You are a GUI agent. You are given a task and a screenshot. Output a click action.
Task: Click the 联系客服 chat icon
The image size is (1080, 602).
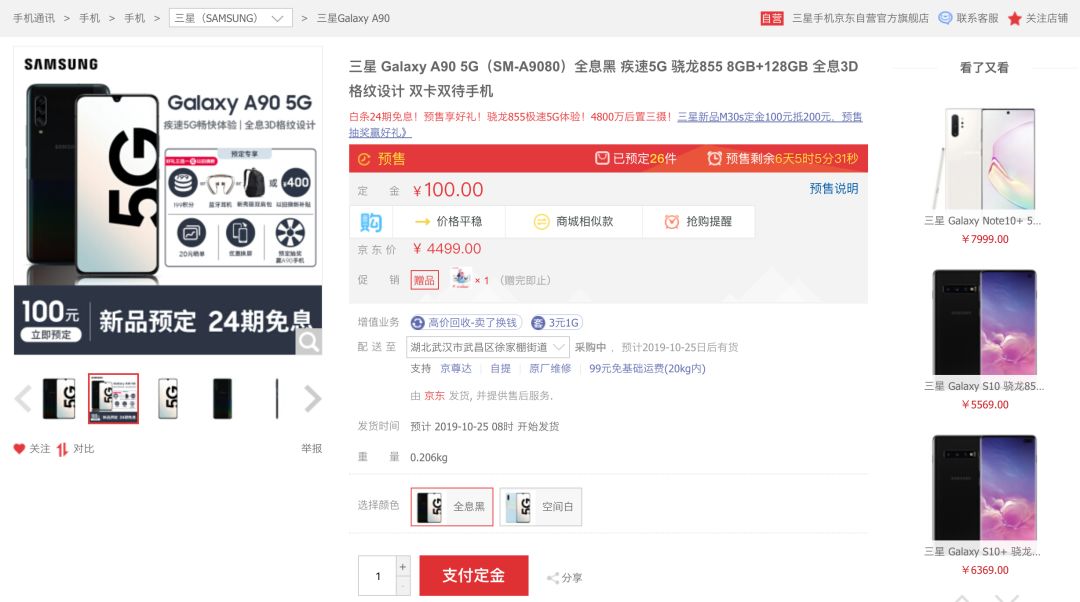click(946, 18)
